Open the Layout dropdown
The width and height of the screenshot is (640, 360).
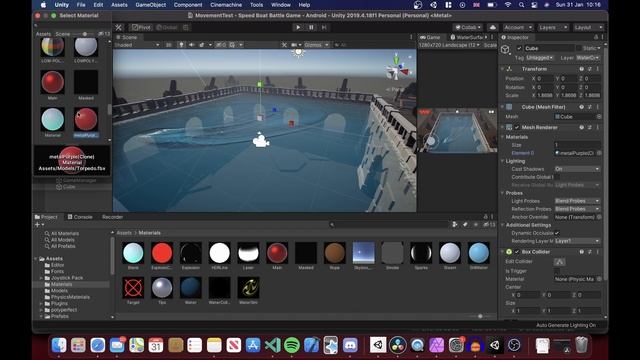tap(588, 27)
